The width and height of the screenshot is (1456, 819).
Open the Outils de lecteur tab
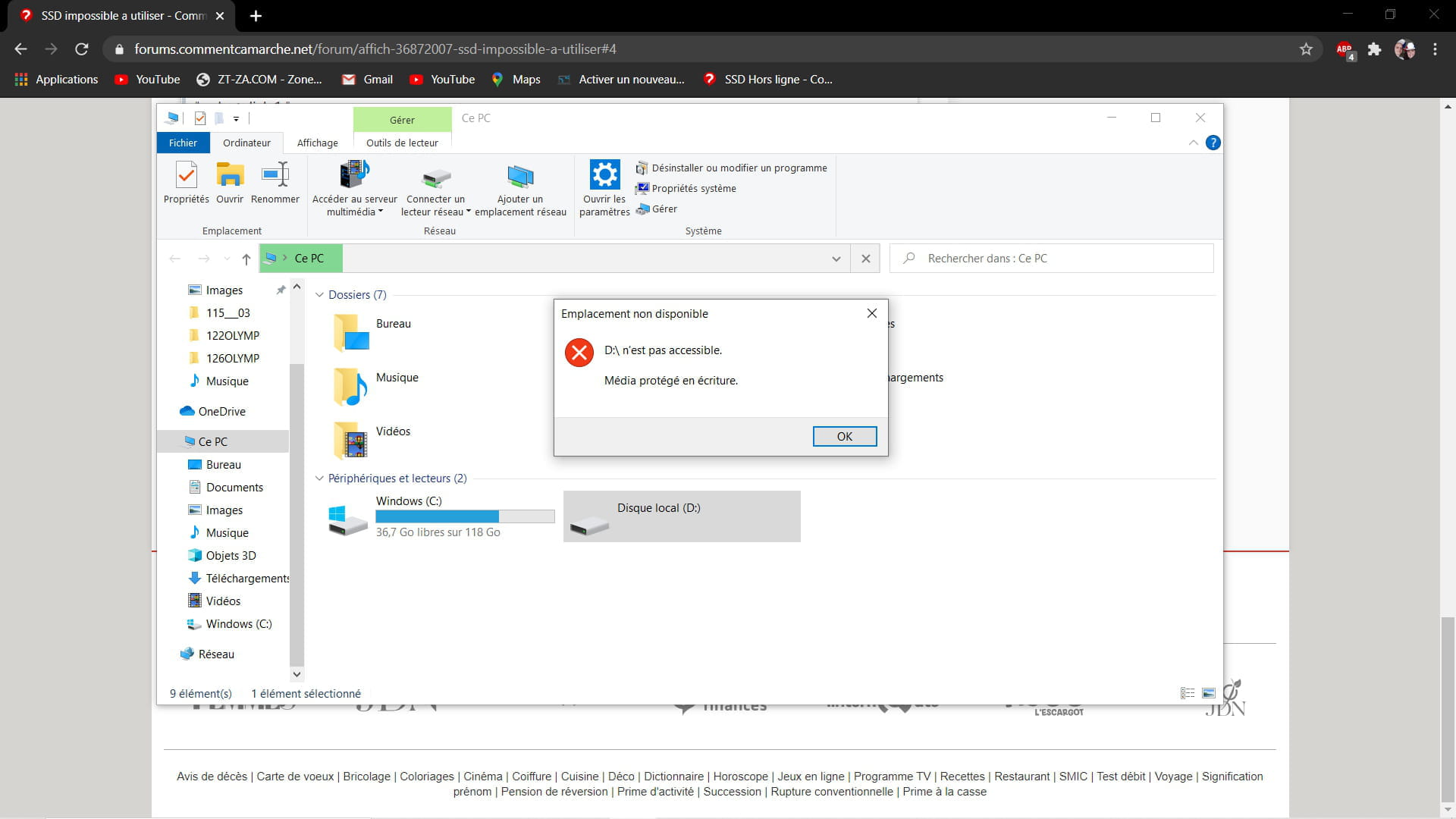pyautogui.click(x=402, y=143)
